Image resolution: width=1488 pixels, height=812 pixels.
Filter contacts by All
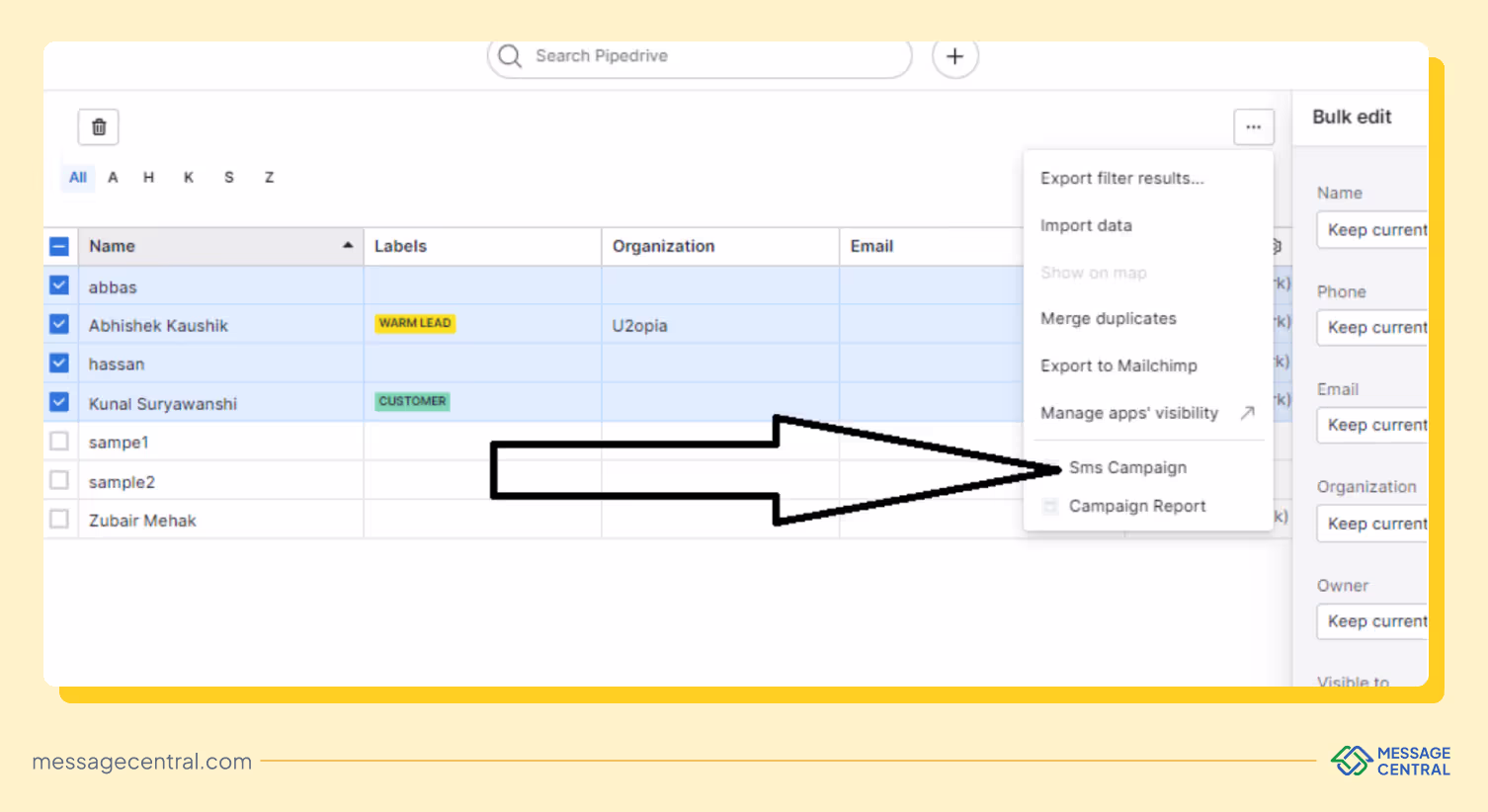point(78,178)
